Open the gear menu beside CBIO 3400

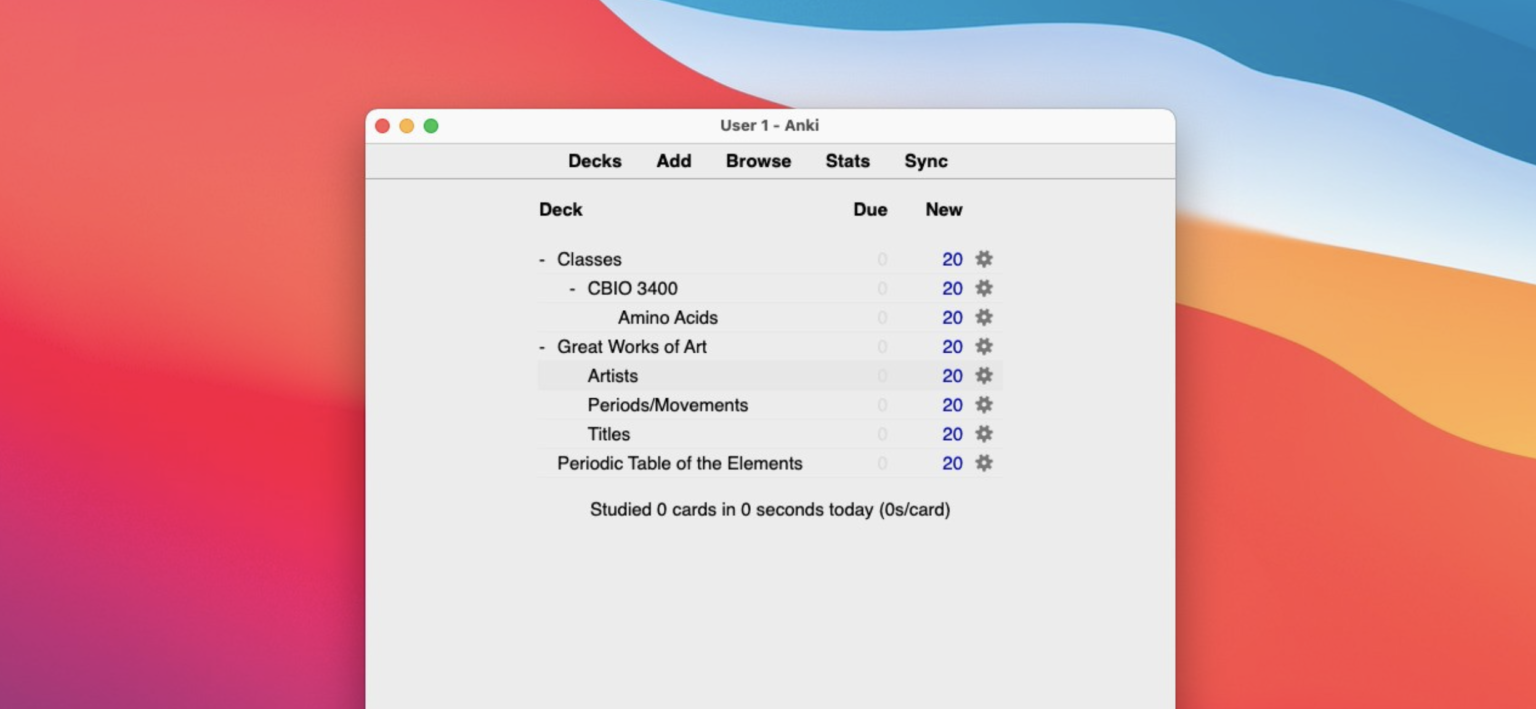[983, 288]
